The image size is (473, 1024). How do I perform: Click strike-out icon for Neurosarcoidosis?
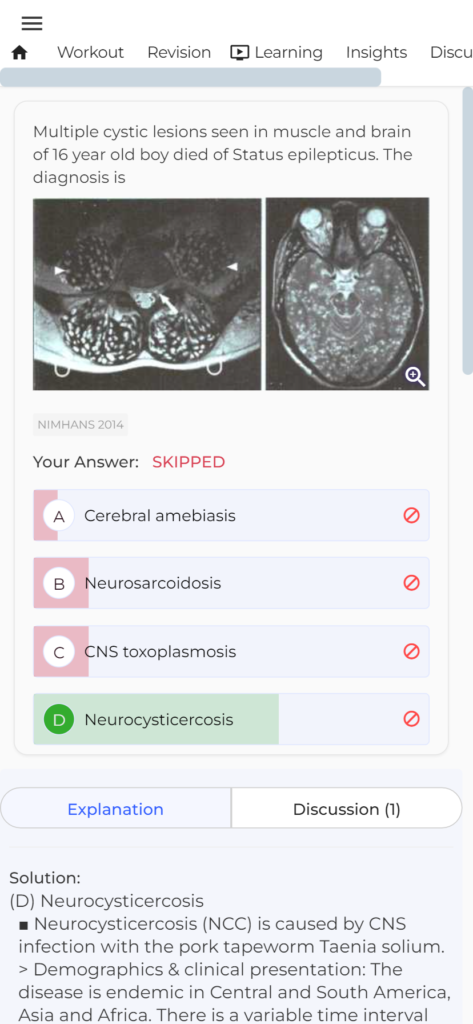pos(412,583)
